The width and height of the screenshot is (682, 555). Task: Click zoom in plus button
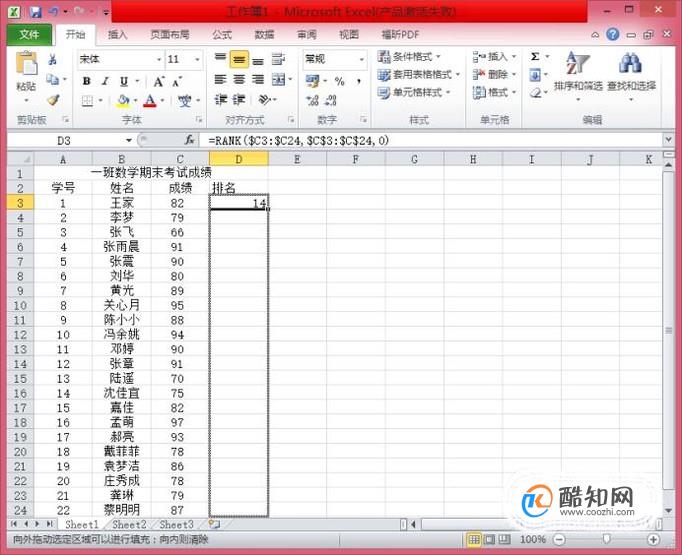pyautogui.click(x=653, y=540)
